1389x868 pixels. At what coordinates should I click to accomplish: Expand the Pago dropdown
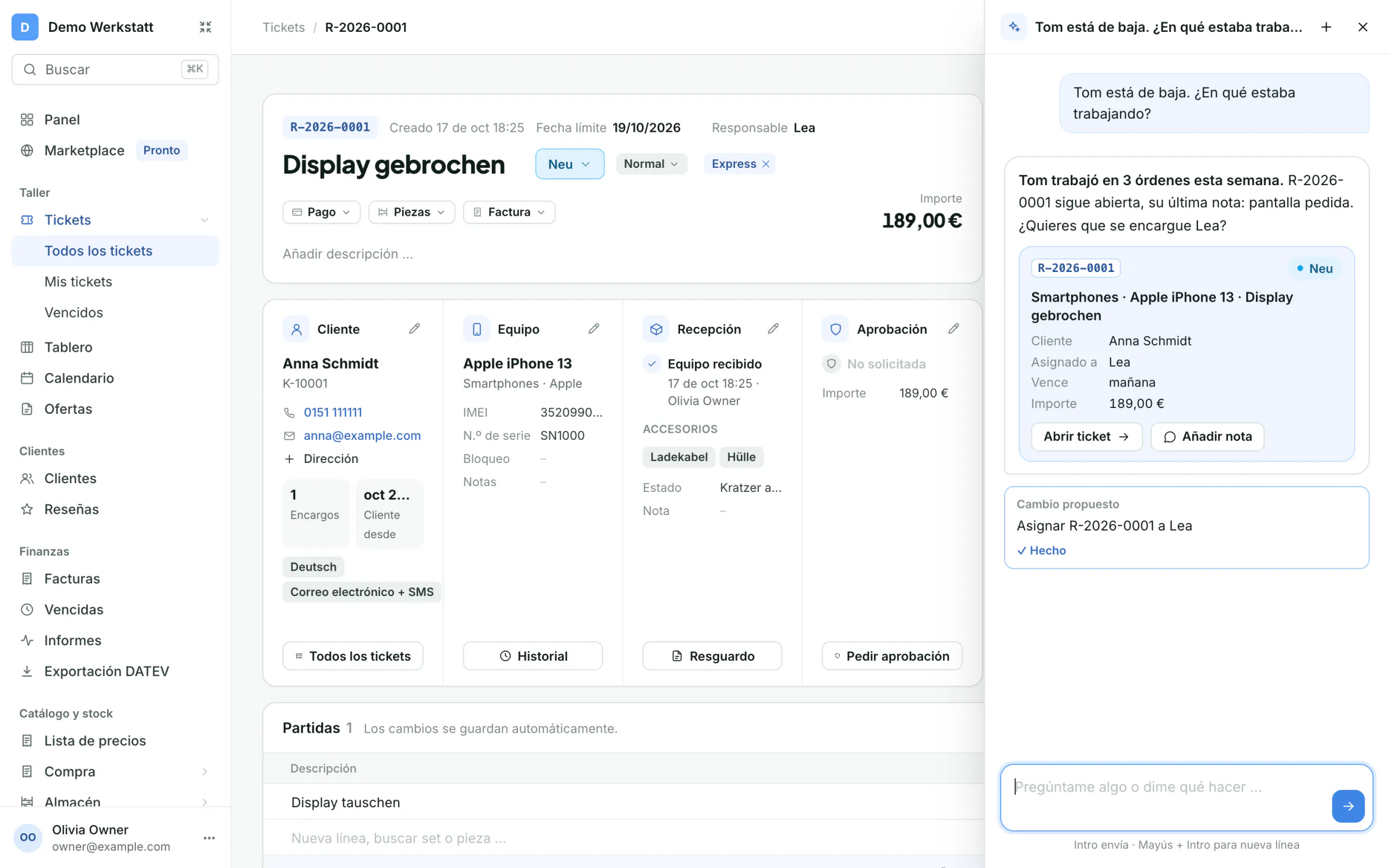[x=321, y=212]
